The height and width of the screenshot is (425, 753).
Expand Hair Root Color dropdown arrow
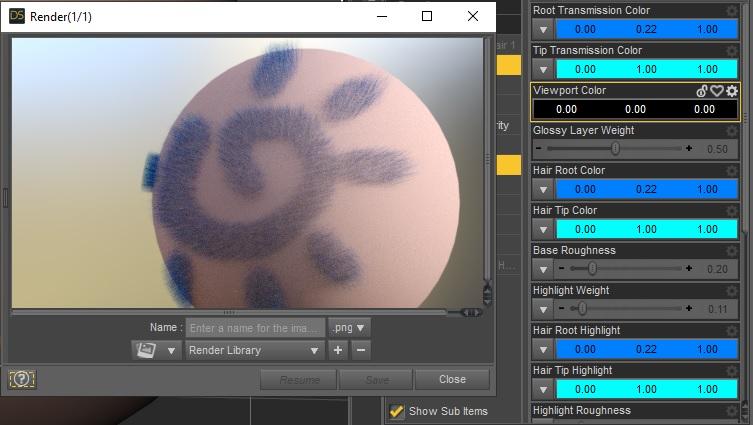coord(543,190)
